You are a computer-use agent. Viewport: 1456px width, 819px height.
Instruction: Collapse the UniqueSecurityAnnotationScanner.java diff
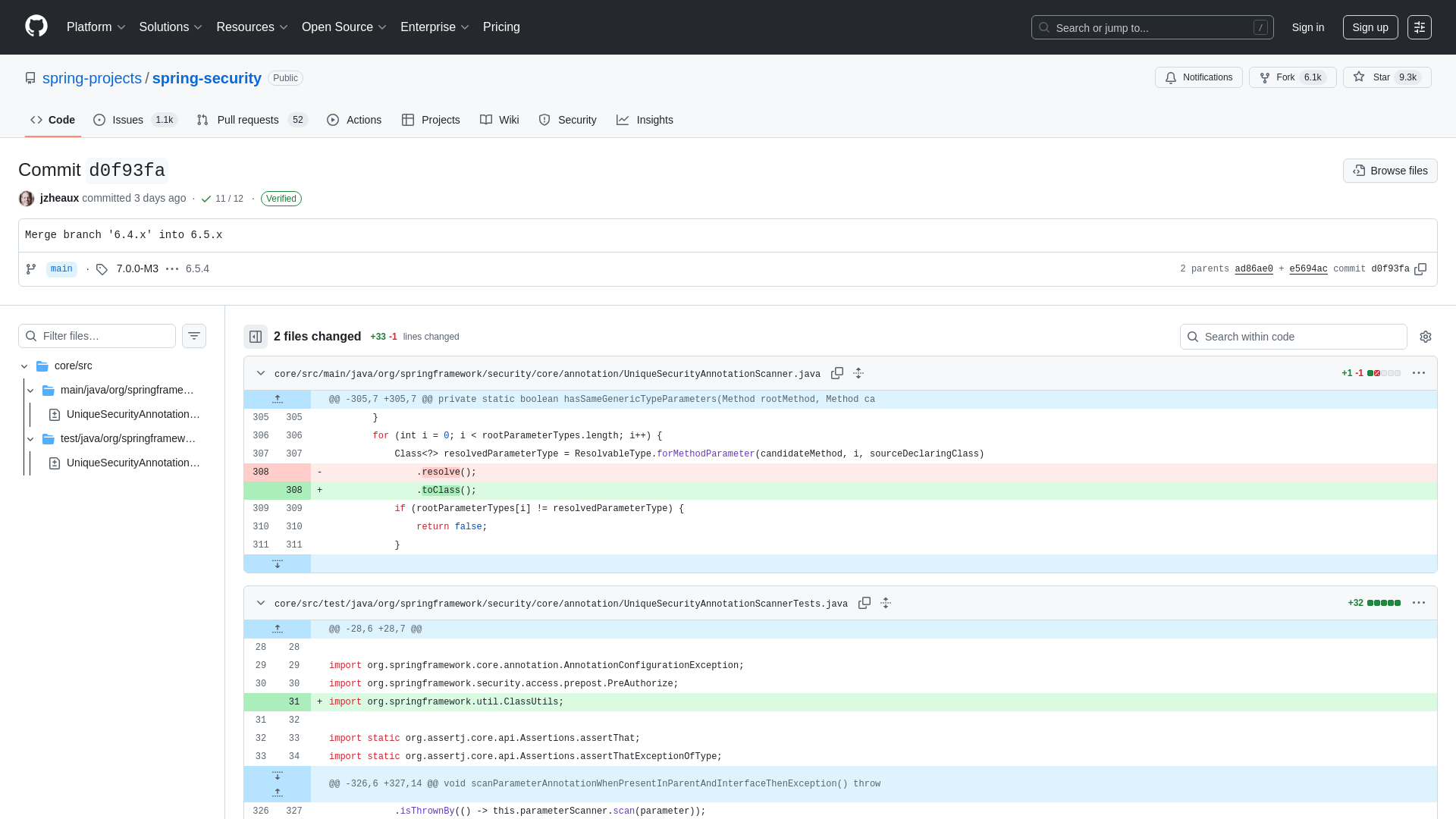click(x=261, y=373)
